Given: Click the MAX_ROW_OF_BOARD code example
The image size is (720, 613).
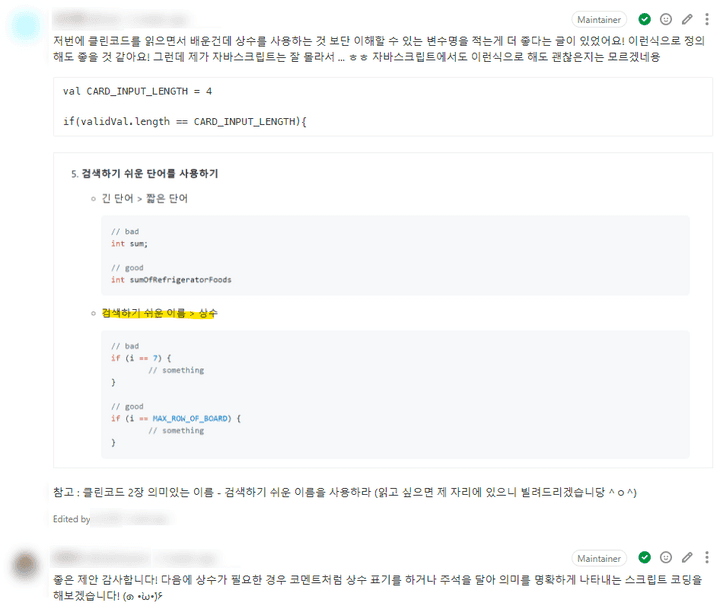Looking at the screenshot, I should [x=194, y=418].
